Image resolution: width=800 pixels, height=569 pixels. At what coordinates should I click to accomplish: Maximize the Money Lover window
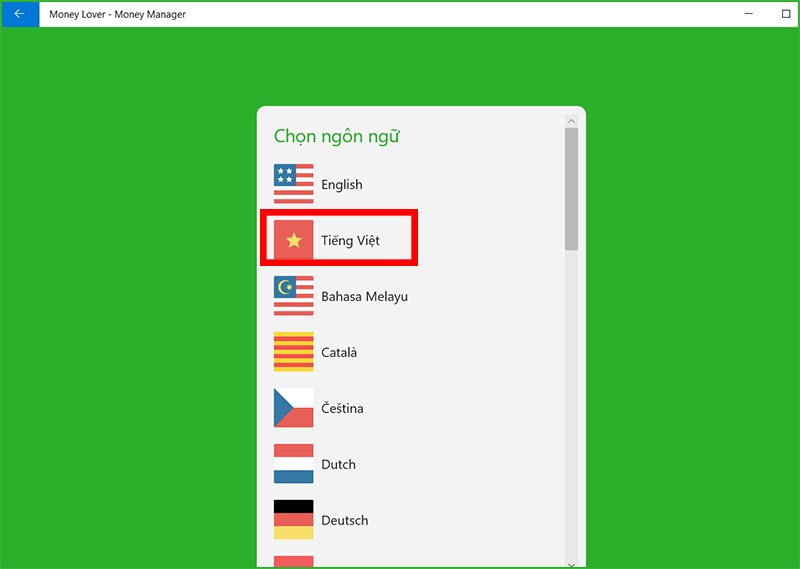786,14
